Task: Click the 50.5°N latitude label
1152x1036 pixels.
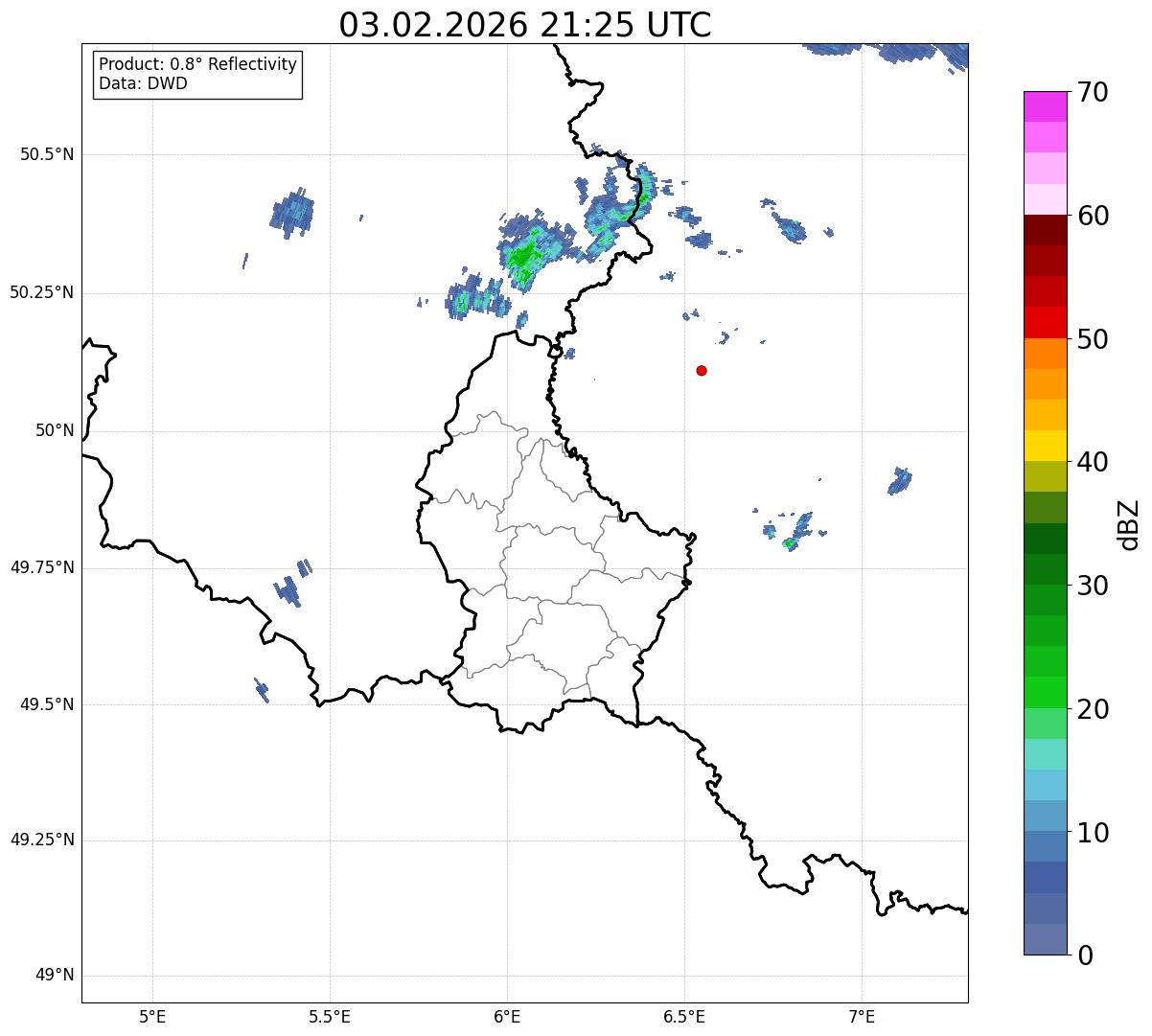Action: [47, 154]
